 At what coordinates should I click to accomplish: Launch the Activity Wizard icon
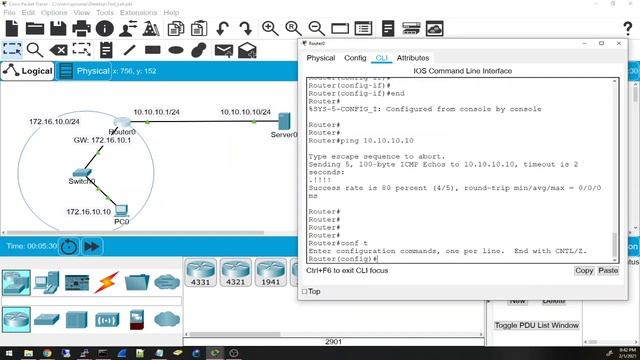point(151,29)
